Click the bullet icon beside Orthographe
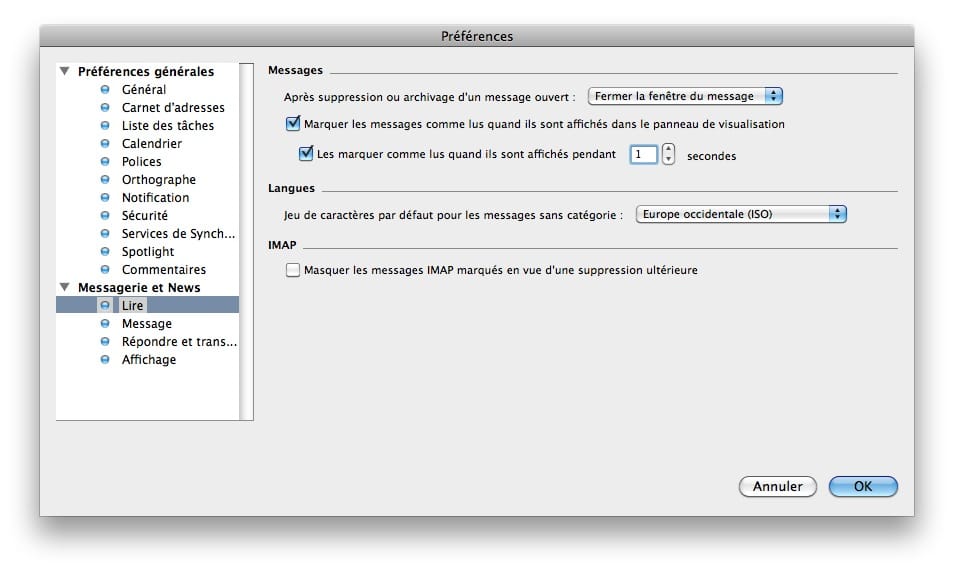The width and height of the screenshot is (954, 571). pos(105,180)
